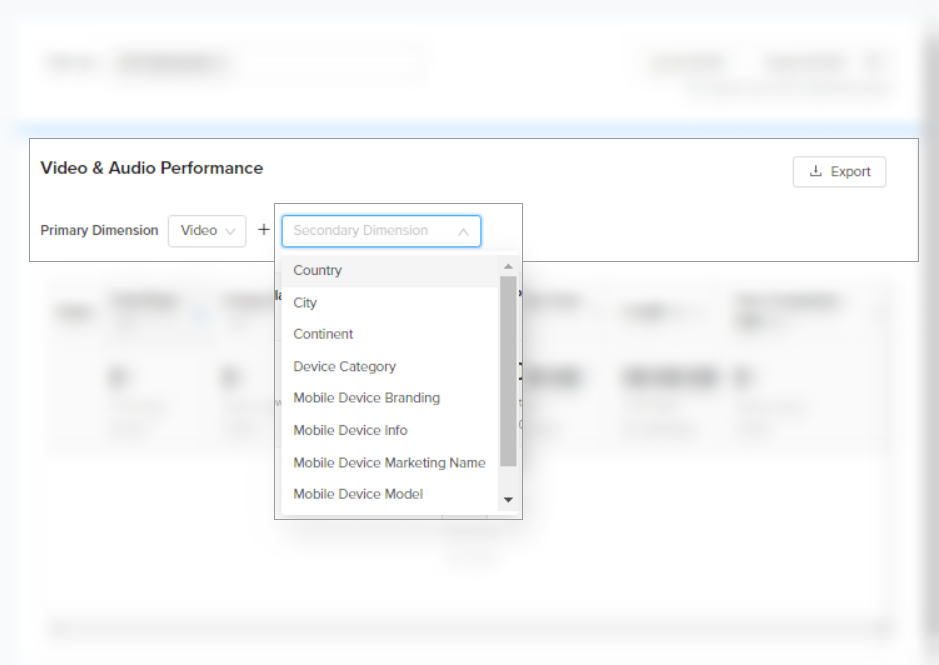This screenshot has width=939, height=665.
Task: Click the plus icon between dimensions
Action: 264,230
